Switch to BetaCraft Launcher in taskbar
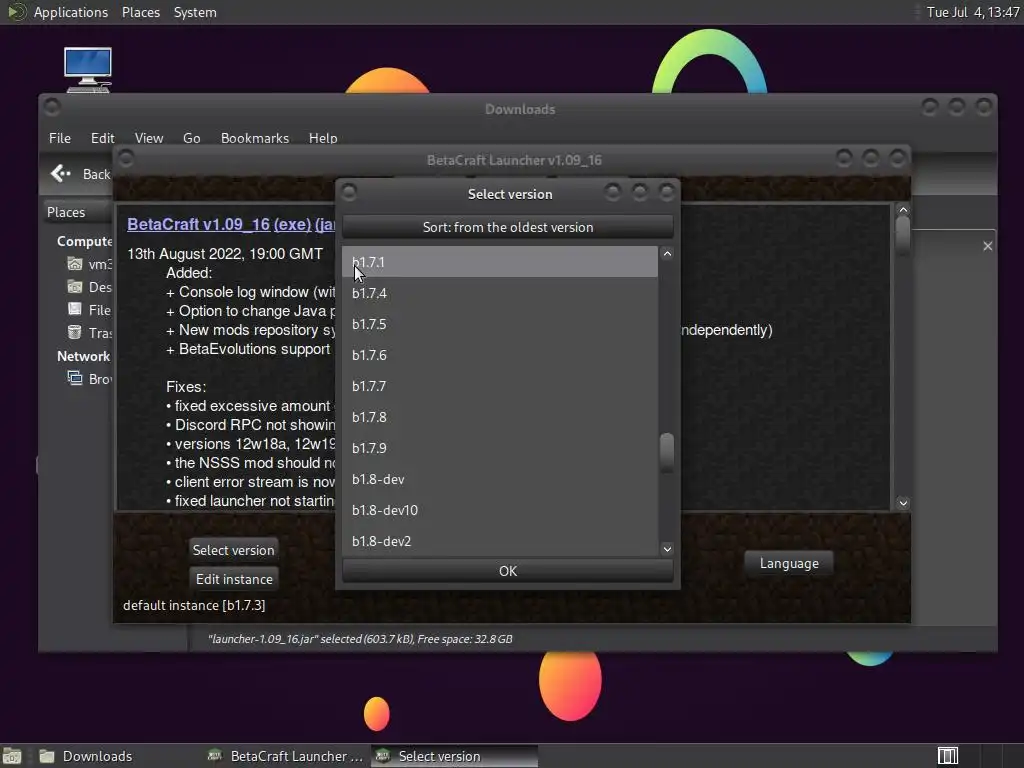1024x768 pixels. (285, 756)
